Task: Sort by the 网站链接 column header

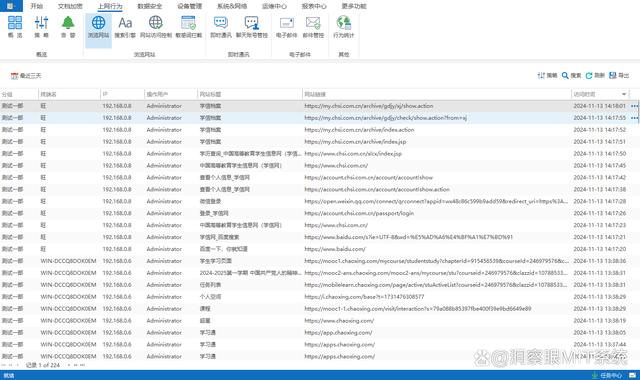Action: point(437,94)
